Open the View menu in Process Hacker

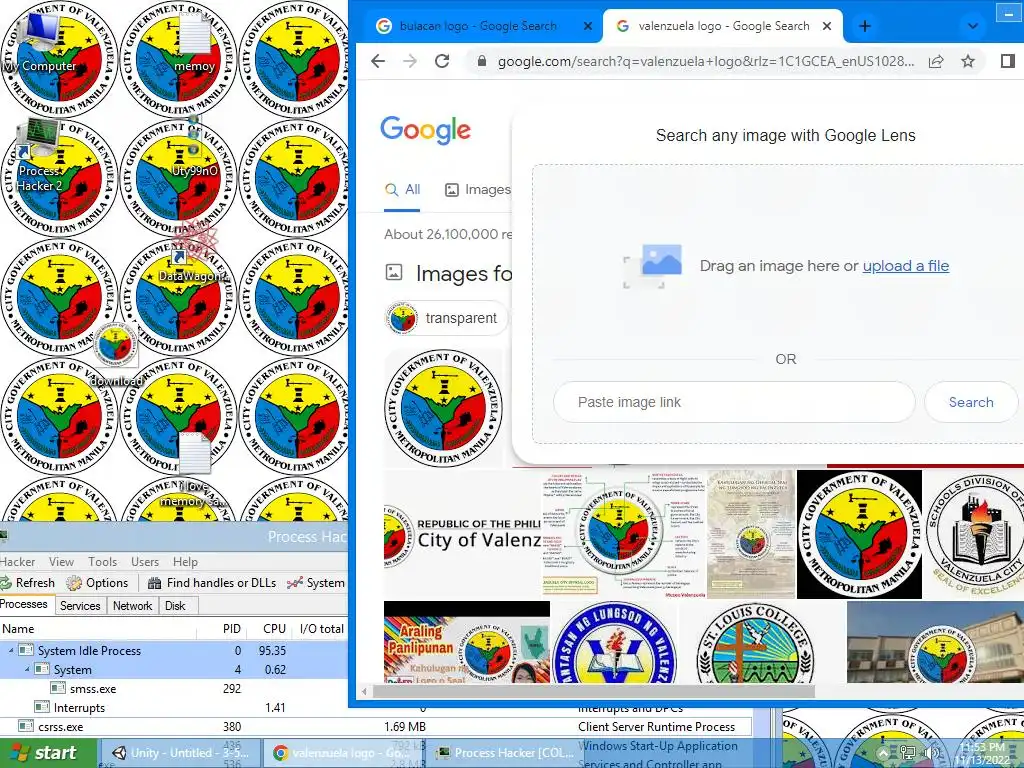click(x=61, y=562)
